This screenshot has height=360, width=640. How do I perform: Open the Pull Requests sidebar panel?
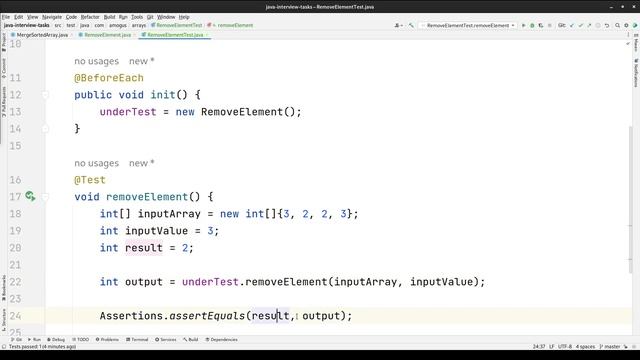[x=4, y=102]
